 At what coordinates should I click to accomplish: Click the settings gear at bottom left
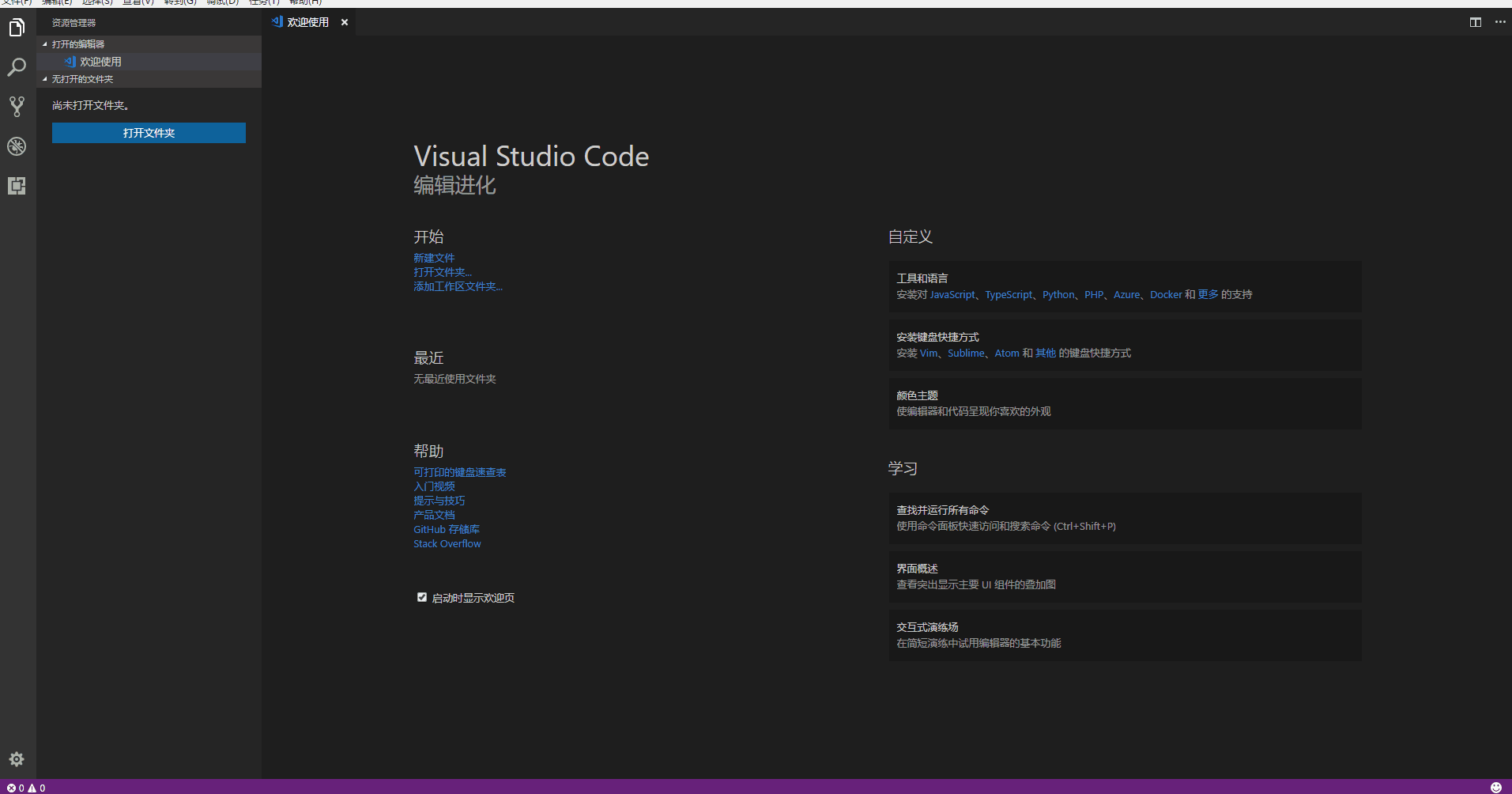17,758
